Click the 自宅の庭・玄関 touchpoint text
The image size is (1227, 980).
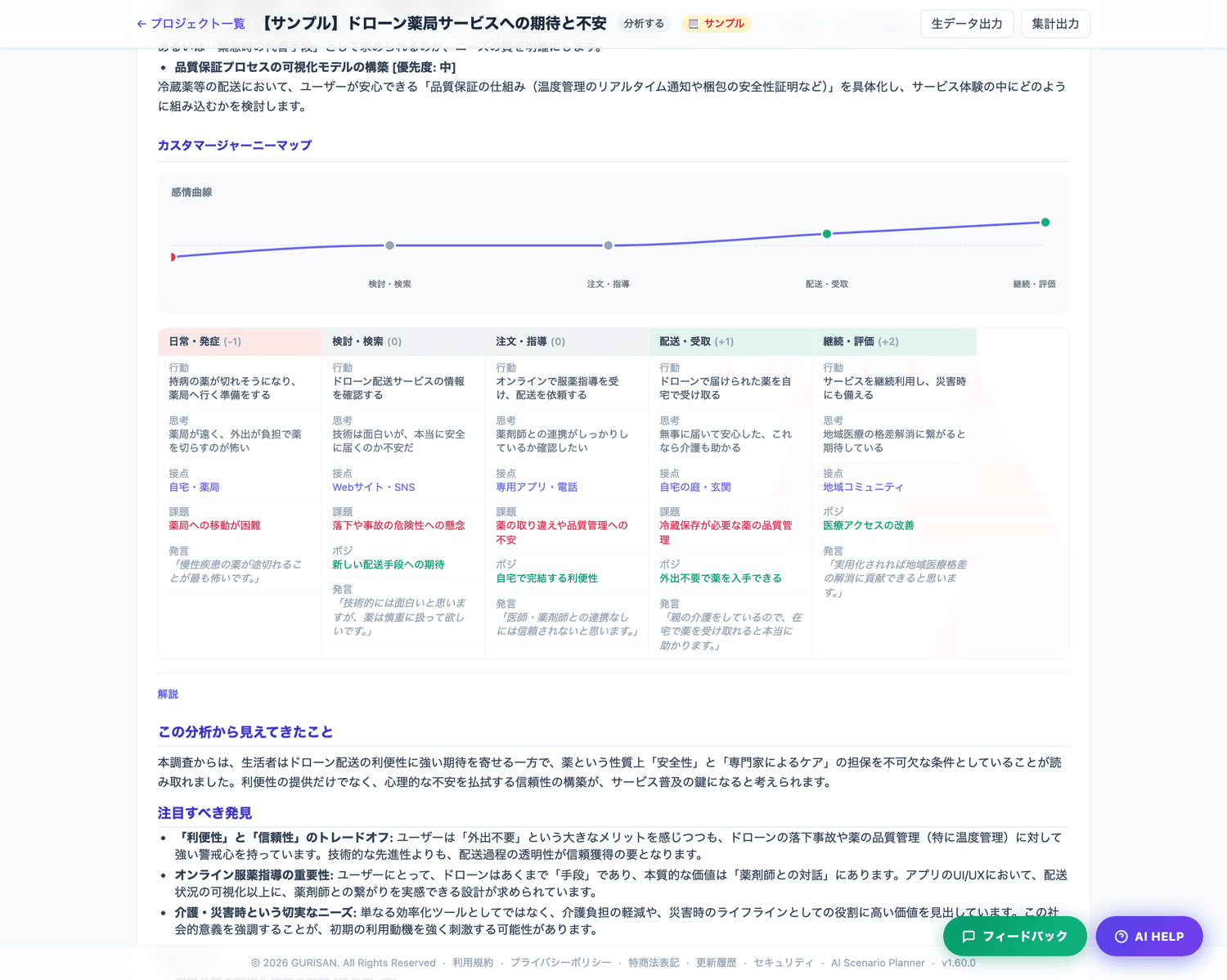pos(695,487)
